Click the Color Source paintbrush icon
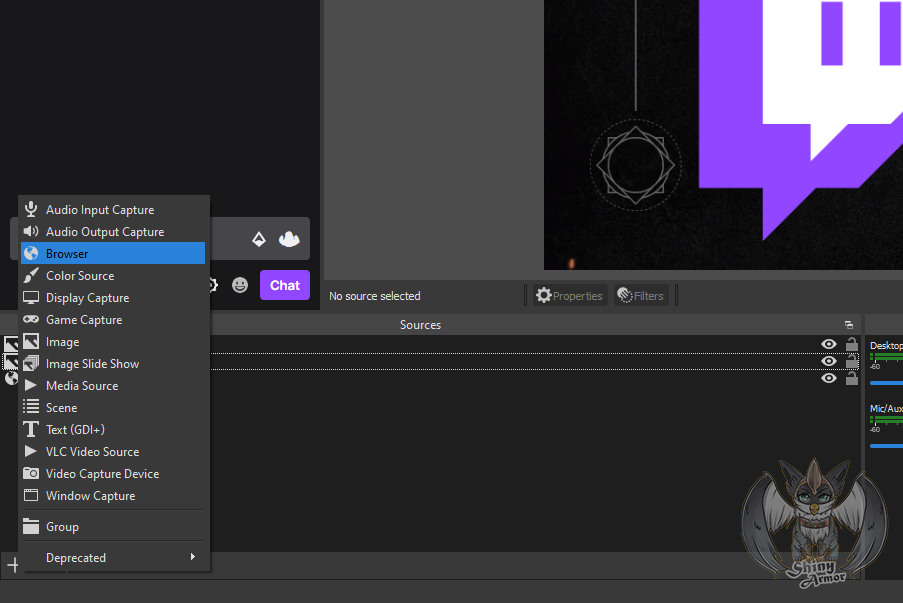903x603 pixels. 31,276
